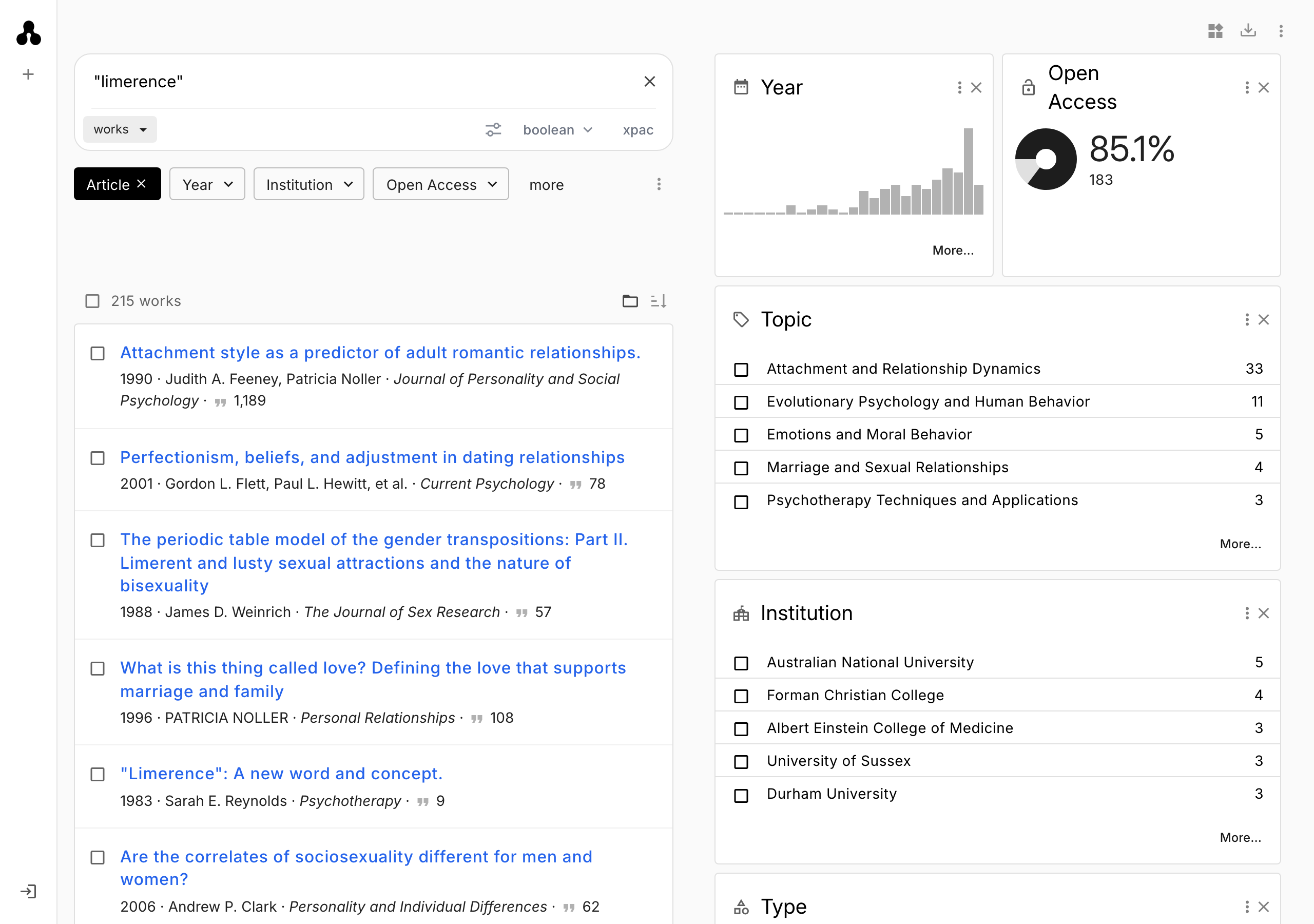This screenshot has width=1314, height=924.
Task: Toggle the xpac option
Action: [x=638, y=130]
